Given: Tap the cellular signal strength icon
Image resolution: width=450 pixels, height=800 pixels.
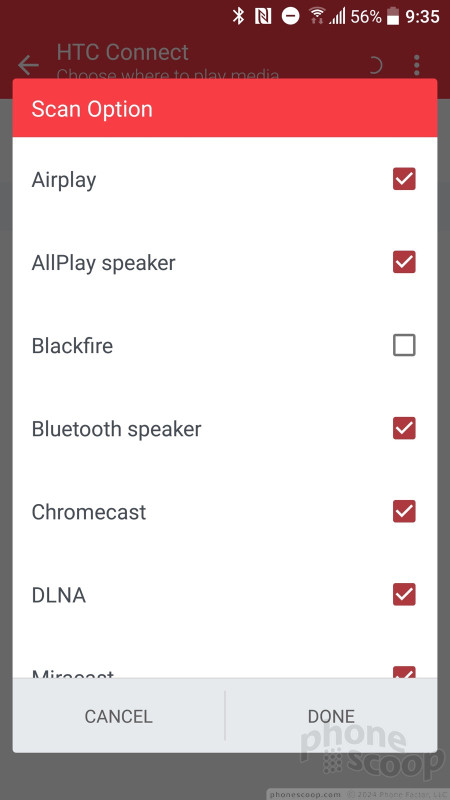Looking at the screenshot, I should coord(337,17).
